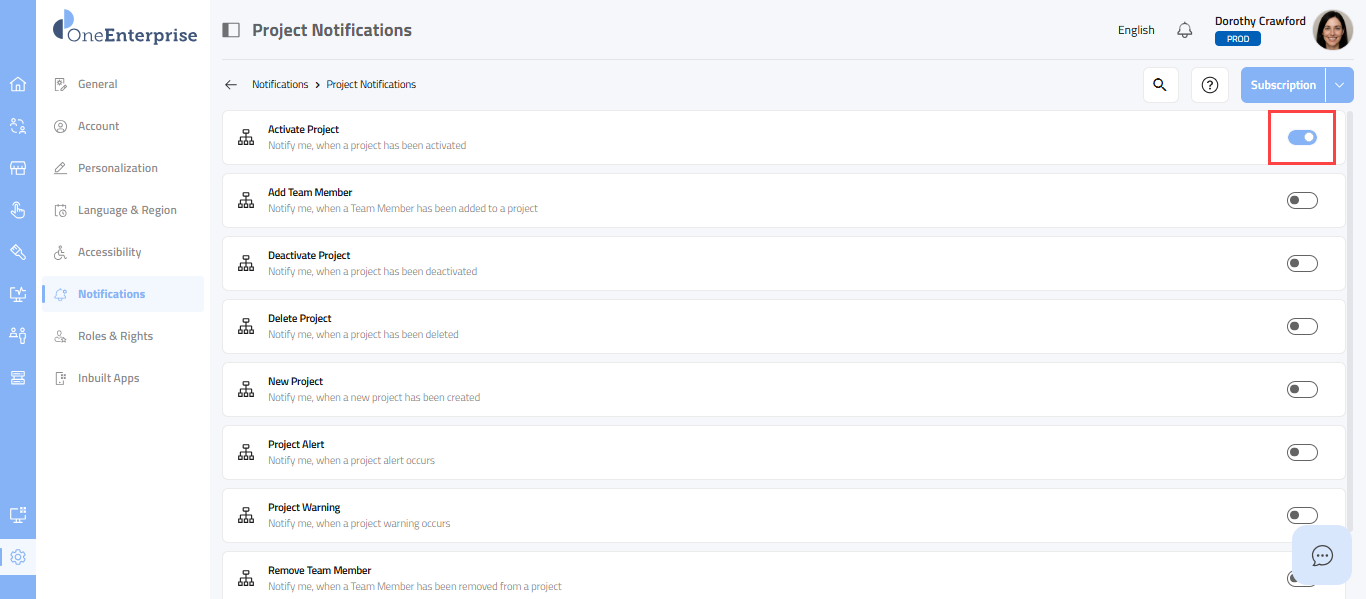Go to Language & Region settings
1366x599 pixels.
(127, 210)
